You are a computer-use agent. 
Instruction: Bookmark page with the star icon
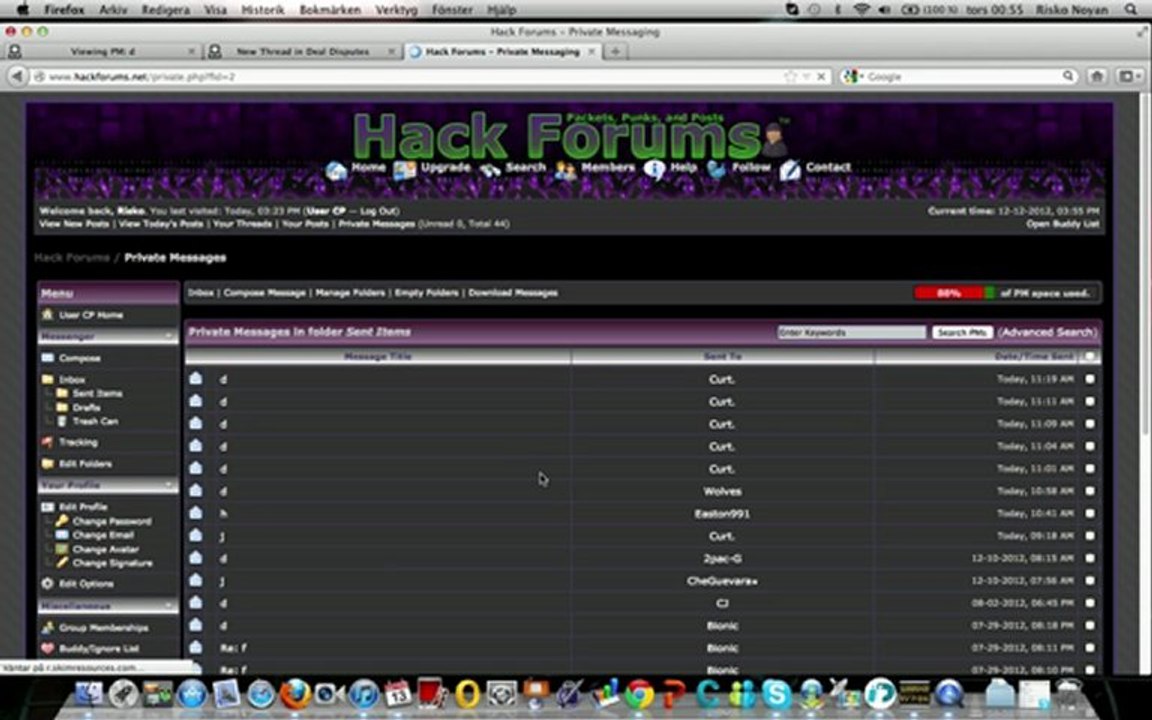click(791, 76)
